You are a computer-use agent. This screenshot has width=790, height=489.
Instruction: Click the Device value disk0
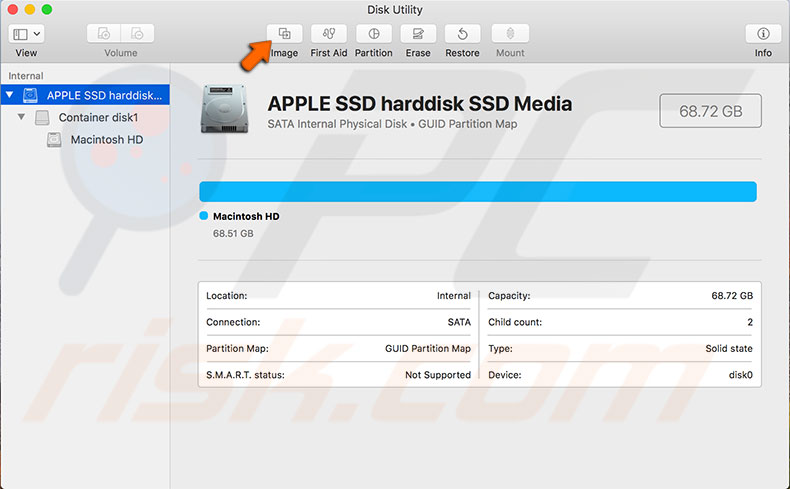tap(740, 375)
